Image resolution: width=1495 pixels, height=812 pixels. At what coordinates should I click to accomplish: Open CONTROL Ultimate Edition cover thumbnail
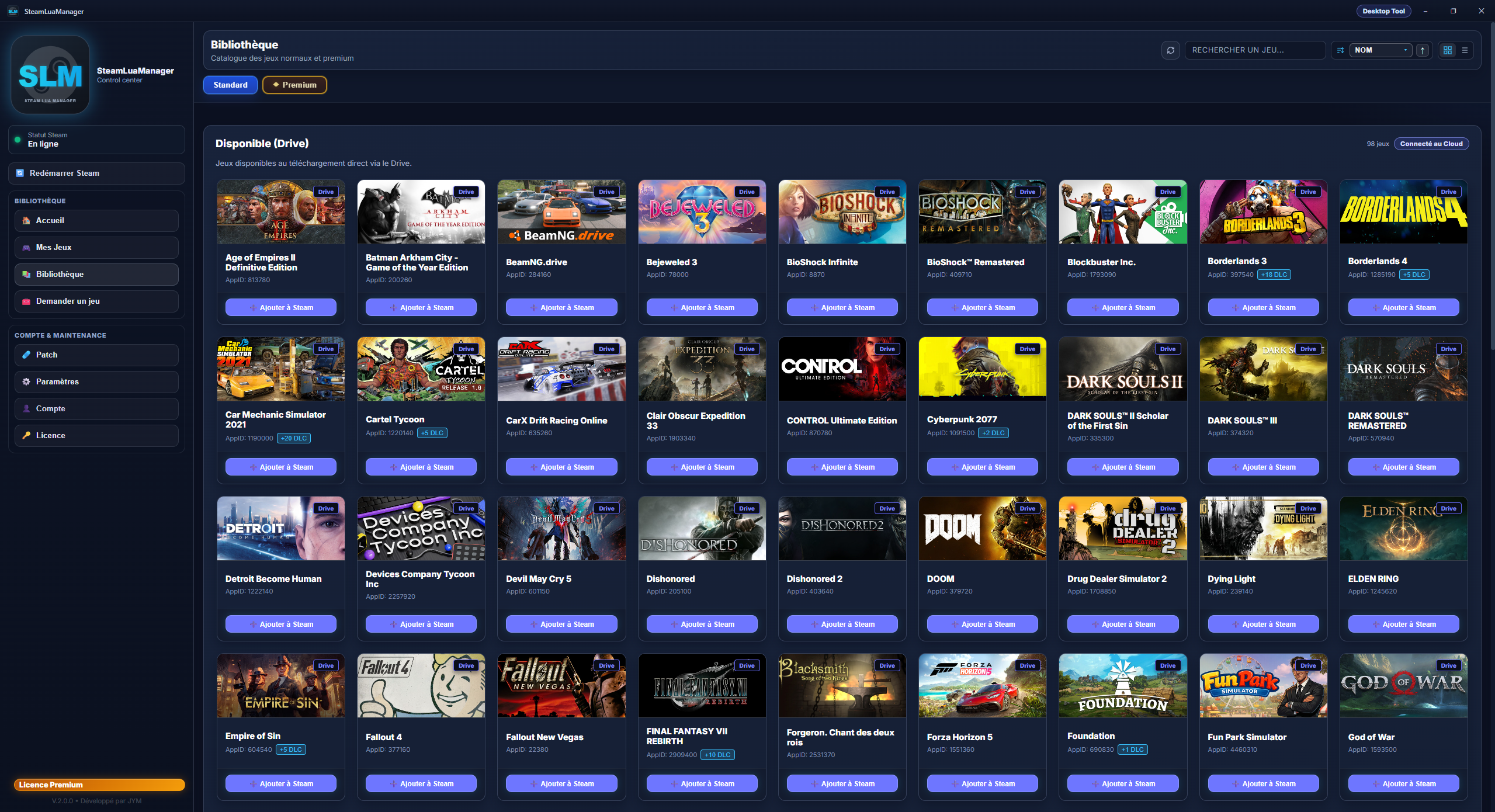pyautogui.click(x=842, y=369)
